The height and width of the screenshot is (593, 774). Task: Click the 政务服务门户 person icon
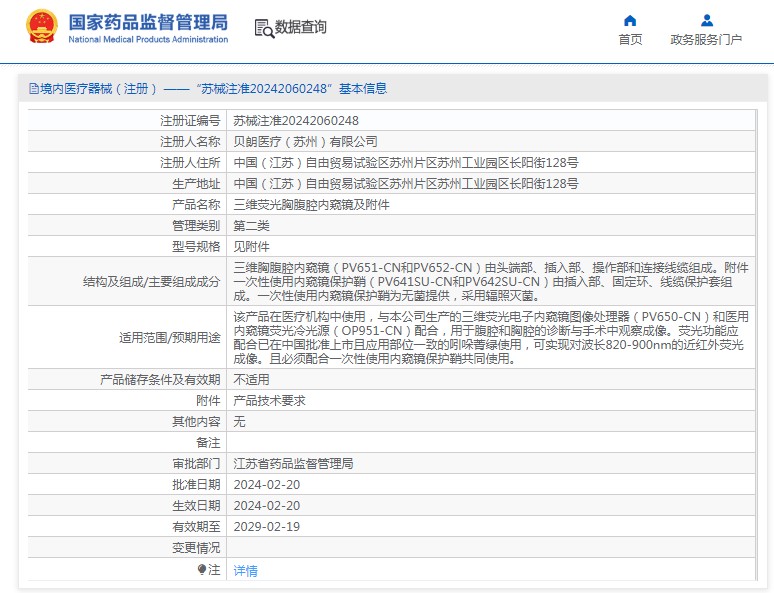tap(706, 20)
